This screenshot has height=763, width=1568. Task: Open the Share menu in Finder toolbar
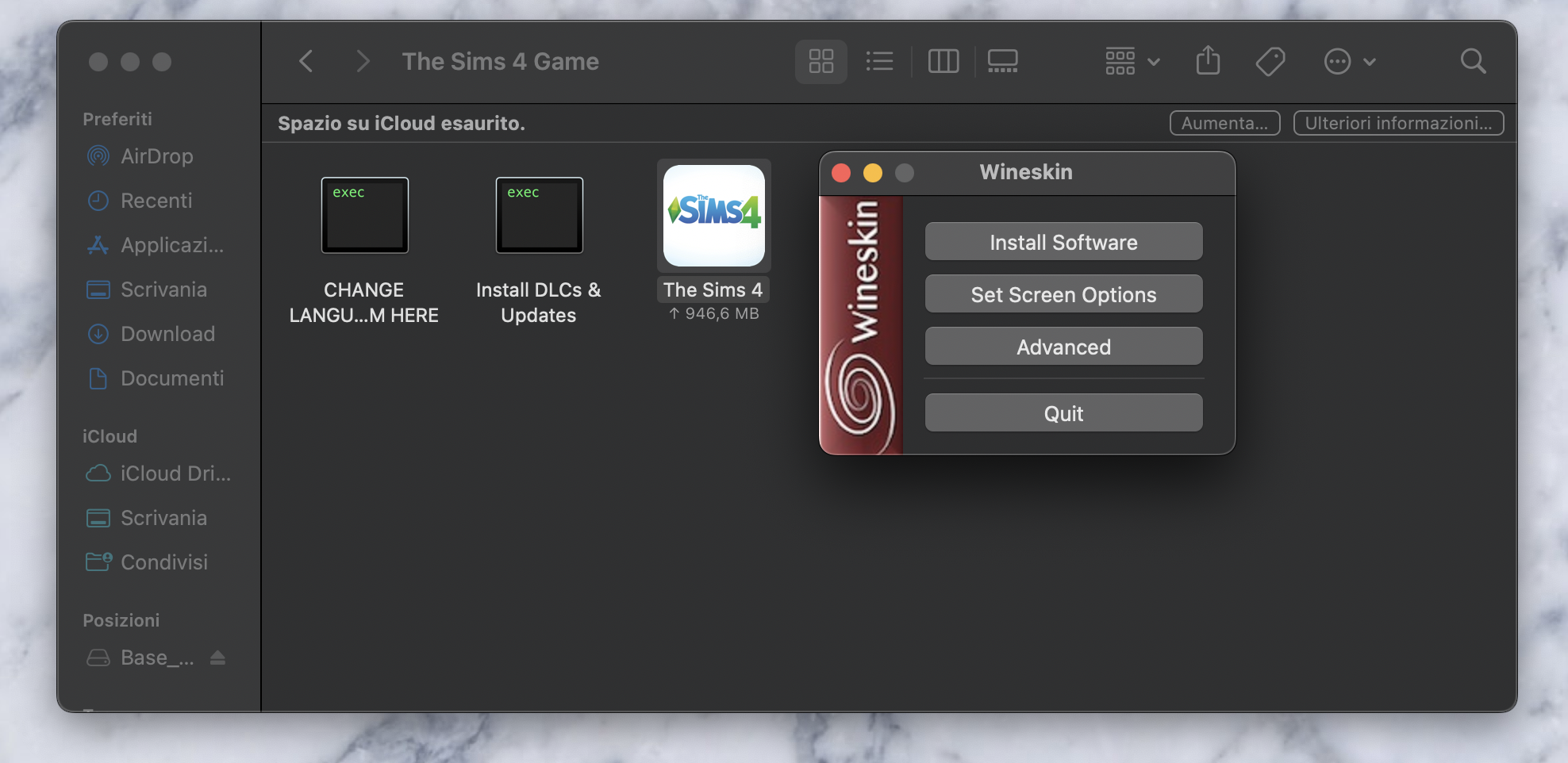coord(1208,60)
